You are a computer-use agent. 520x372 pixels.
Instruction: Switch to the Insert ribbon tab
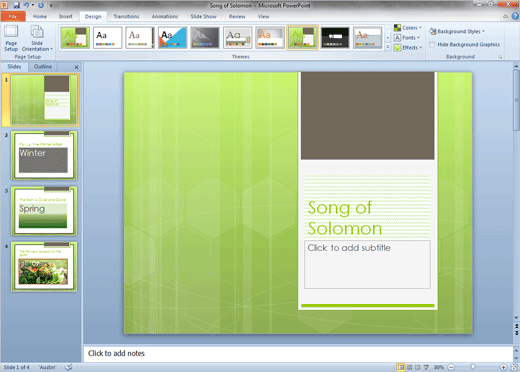click(65, 16)
